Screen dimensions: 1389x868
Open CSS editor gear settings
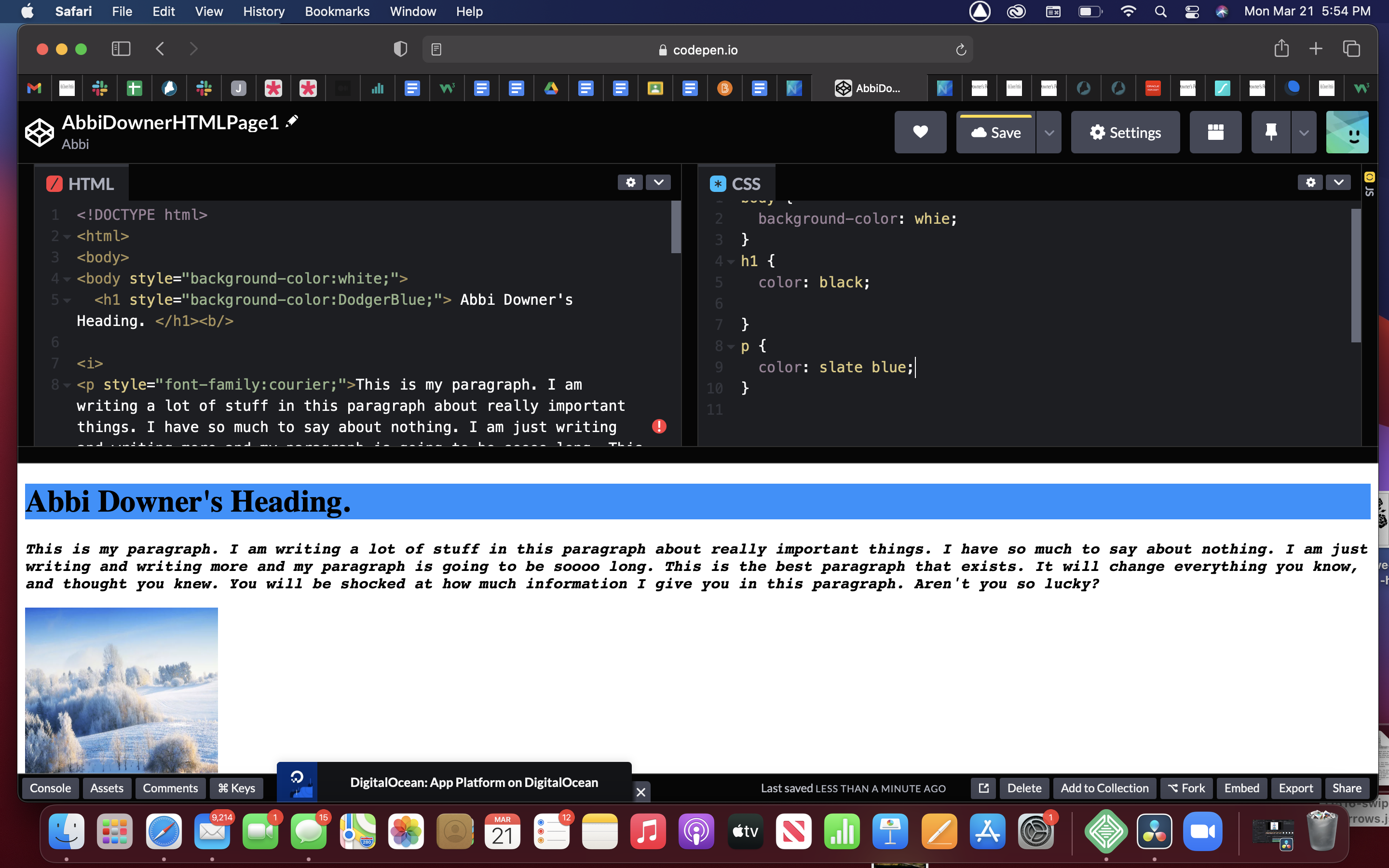(1310, 183)
